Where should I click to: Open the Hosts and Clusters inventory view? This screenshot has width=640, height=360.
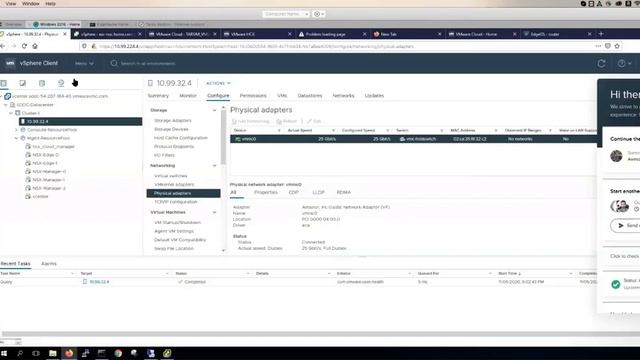coord(4,83)
